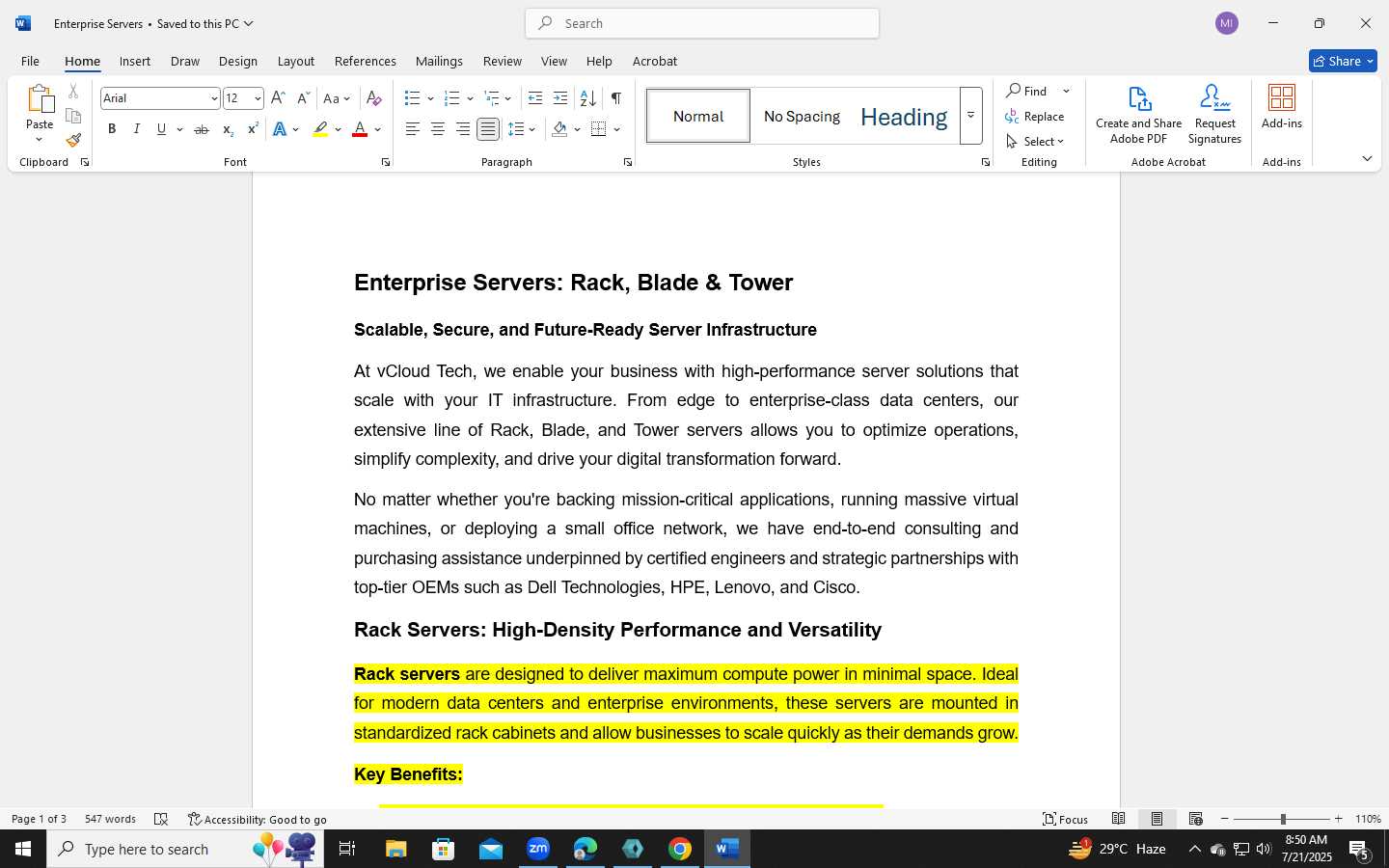Increase font size with Grow Font icon
This screenshot has width=1389, height=868.
pos(278,98)
